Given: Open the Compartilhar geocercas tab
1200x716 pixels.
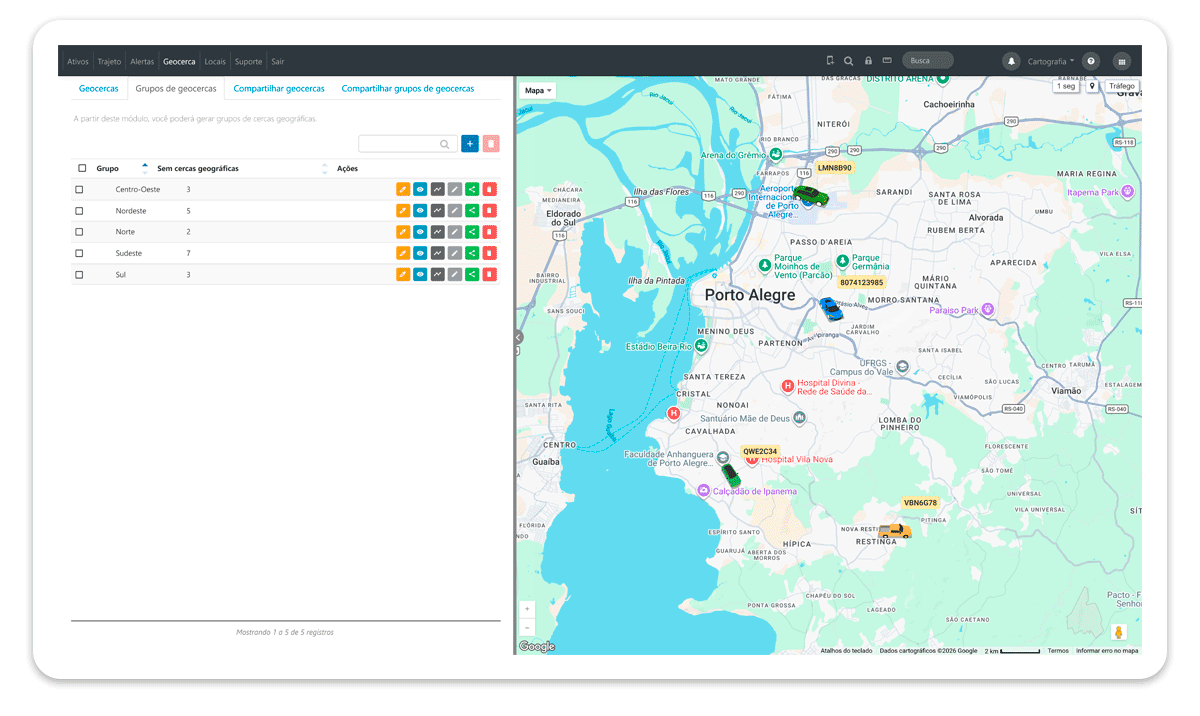Looking at the screenshot, I should click(279, 89).
